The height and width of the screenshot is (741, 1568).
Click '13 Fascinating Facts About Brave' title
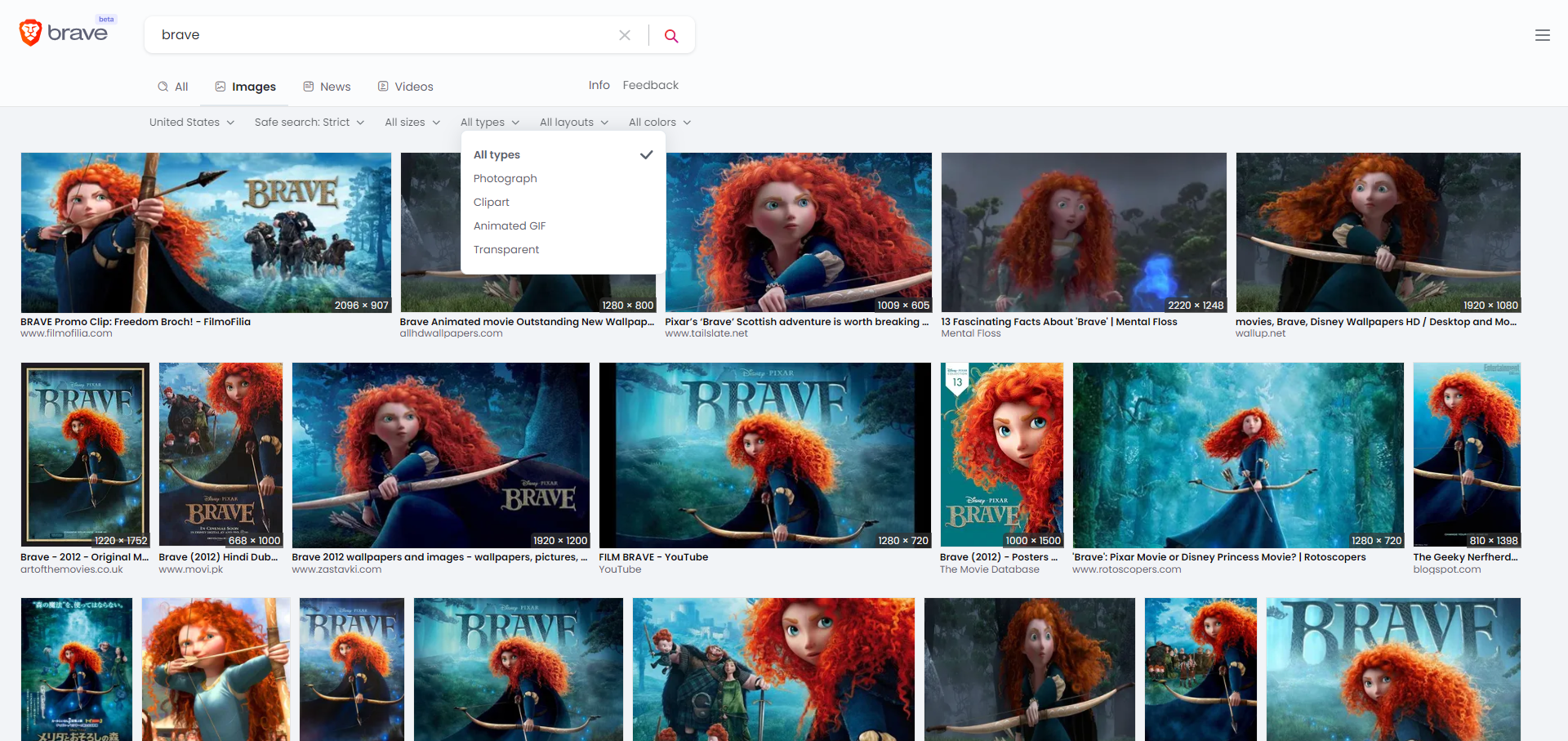pyautogui.click(x=1059, y=322)
